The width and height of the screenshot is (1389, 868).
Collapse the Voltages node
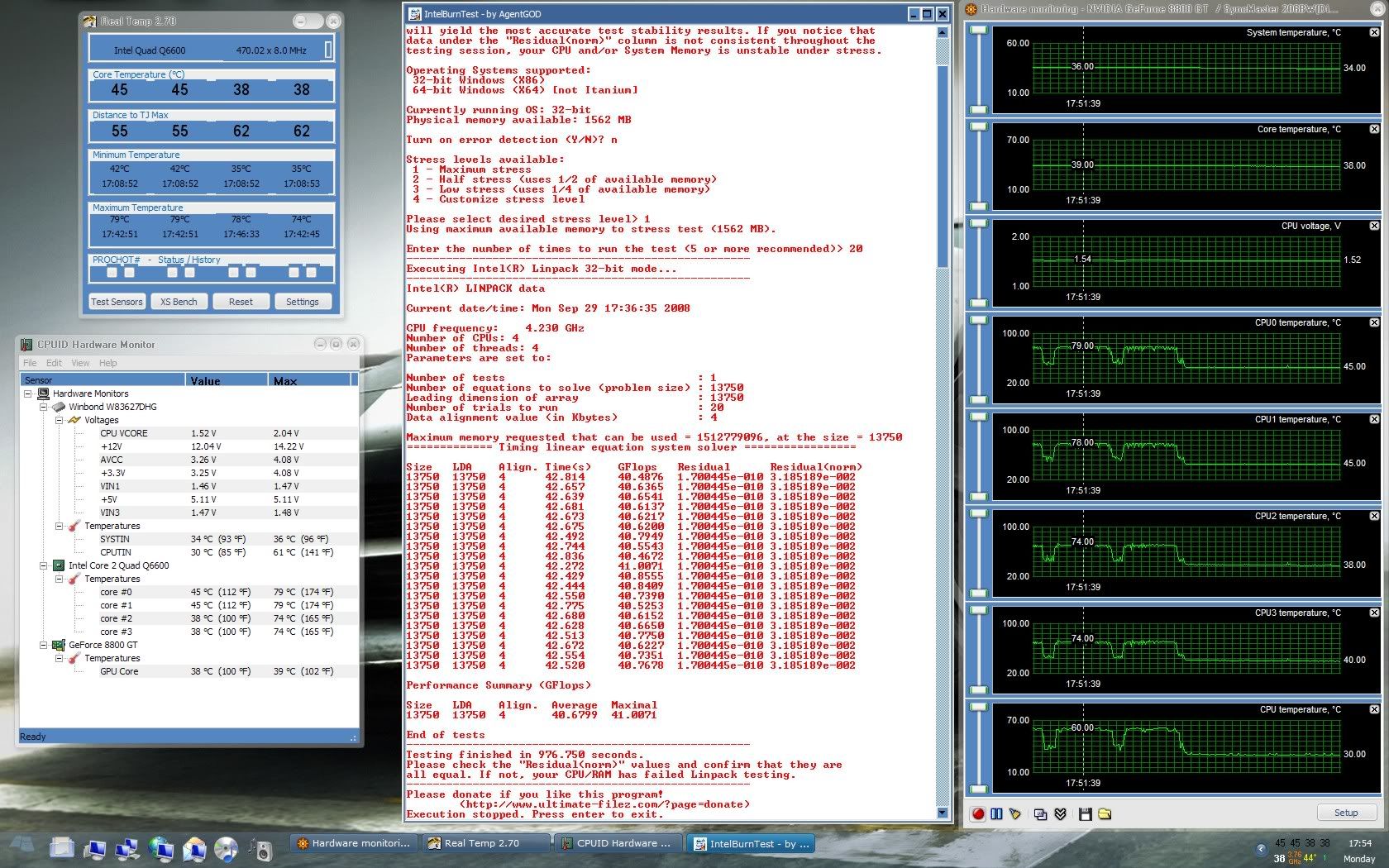click(x=59, y=421)
